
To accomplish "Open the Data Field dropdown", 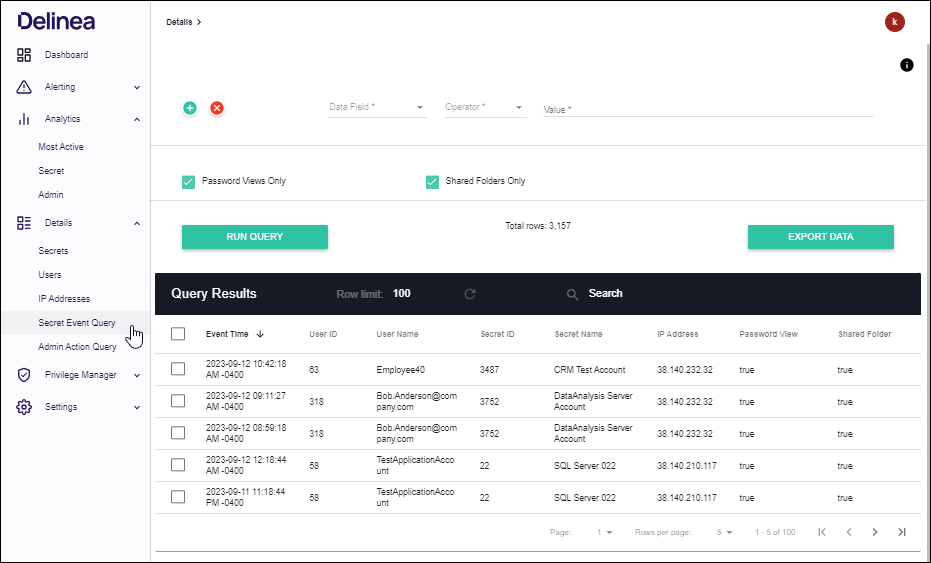I will 378,107.
